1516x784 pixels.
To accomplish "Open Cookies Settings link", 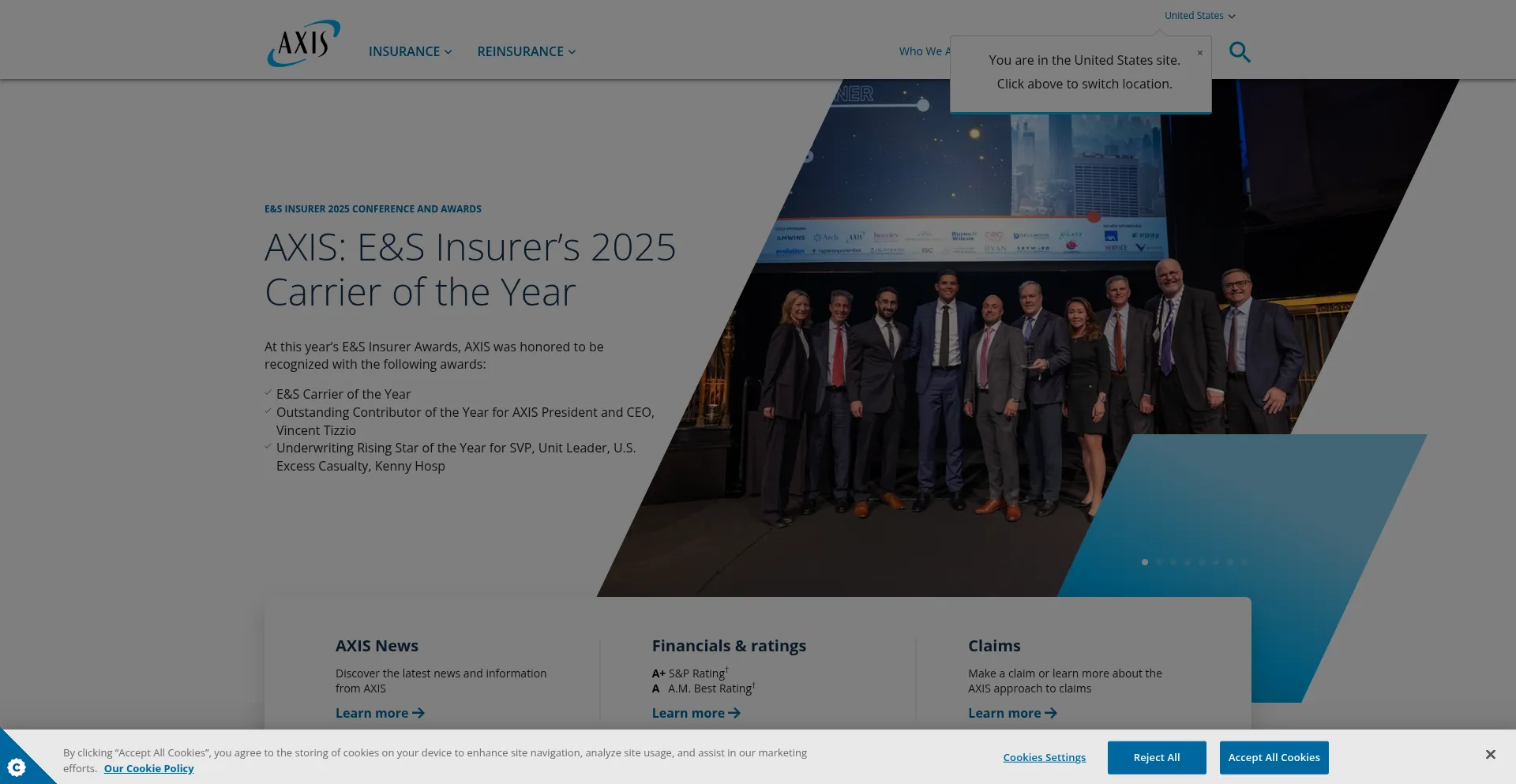I will point(1044,757).
